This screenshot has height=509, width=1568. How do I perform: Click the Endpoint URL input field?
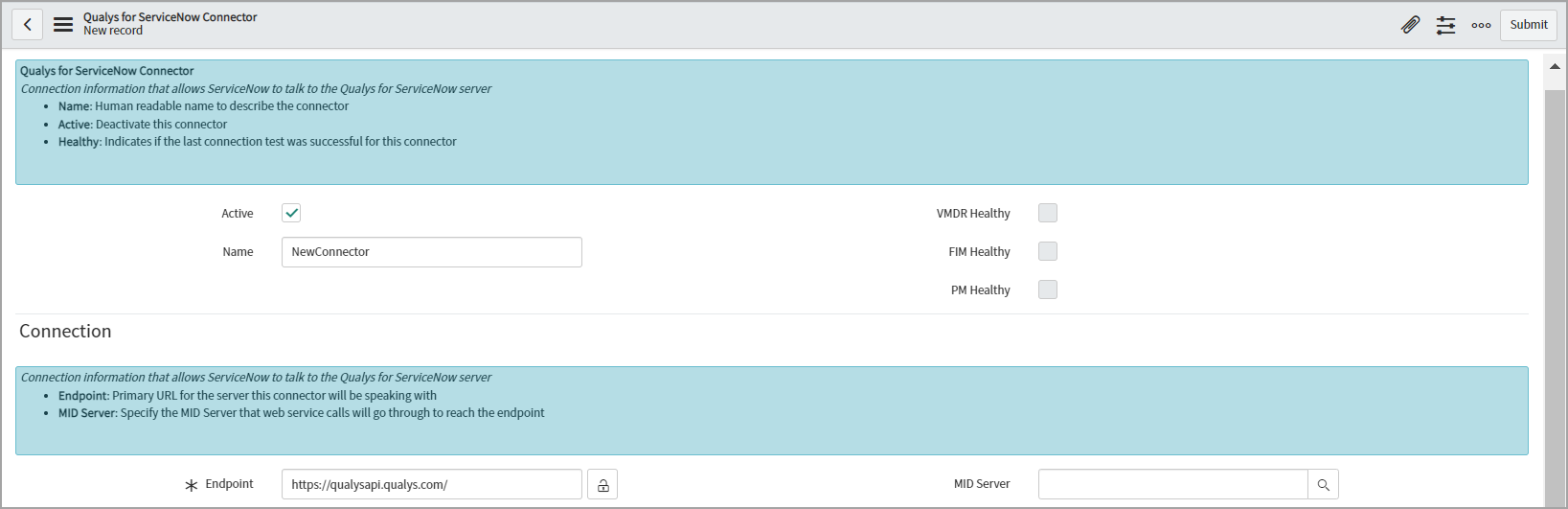432,484
